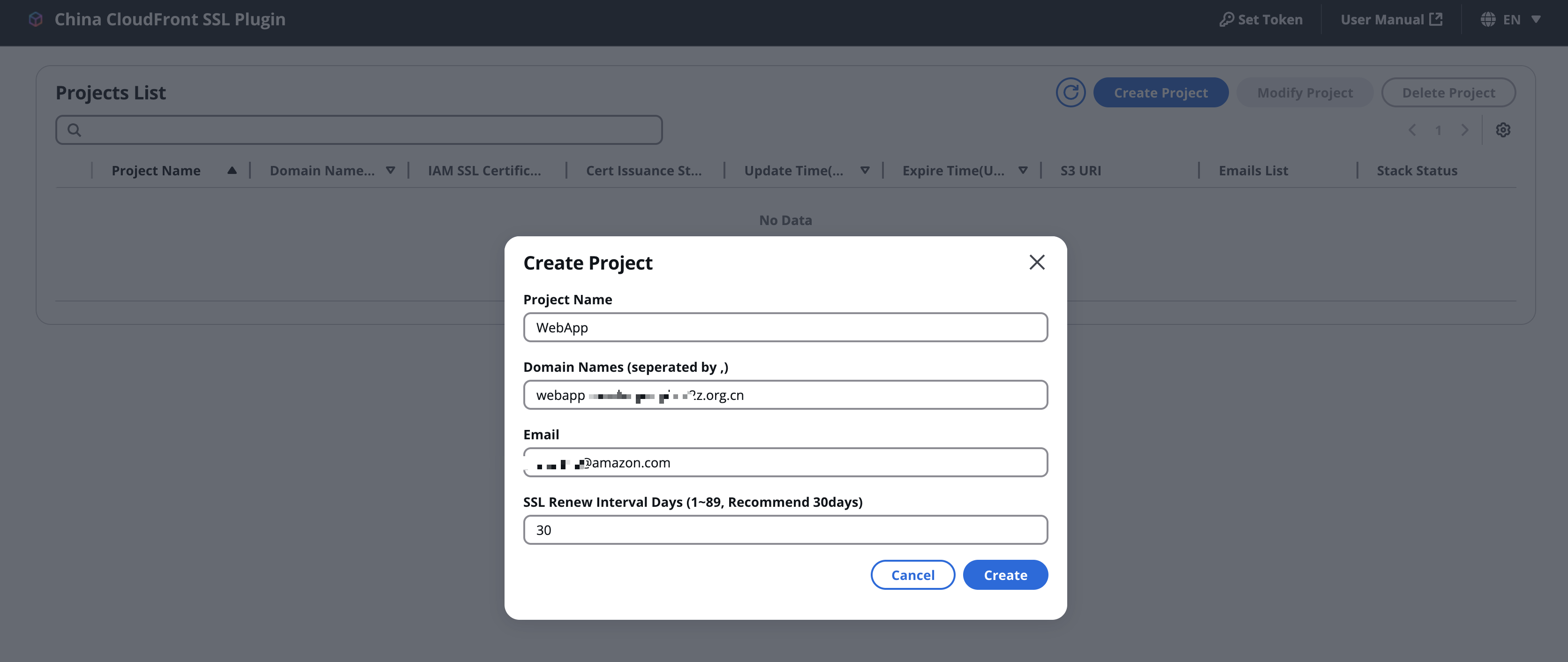
Task: Click the Create Project toolbar button
Action: point(1161,92)
